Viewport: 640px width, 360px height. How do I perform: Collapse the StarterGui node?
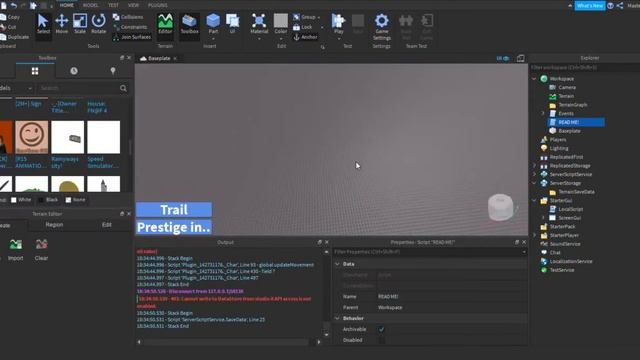point(534,200)
